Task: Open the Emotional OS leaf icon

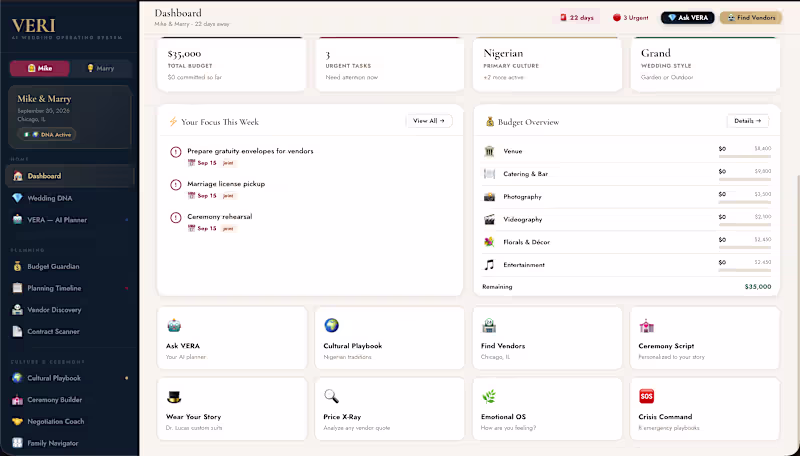Action: tap(489, 396)
